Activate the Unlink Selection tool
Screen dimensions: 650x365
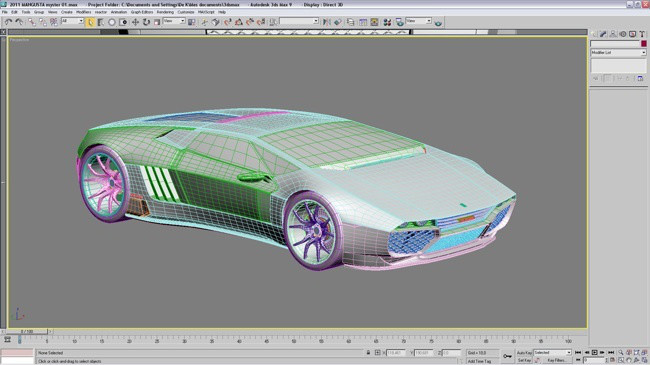click(x=43, y=22)
